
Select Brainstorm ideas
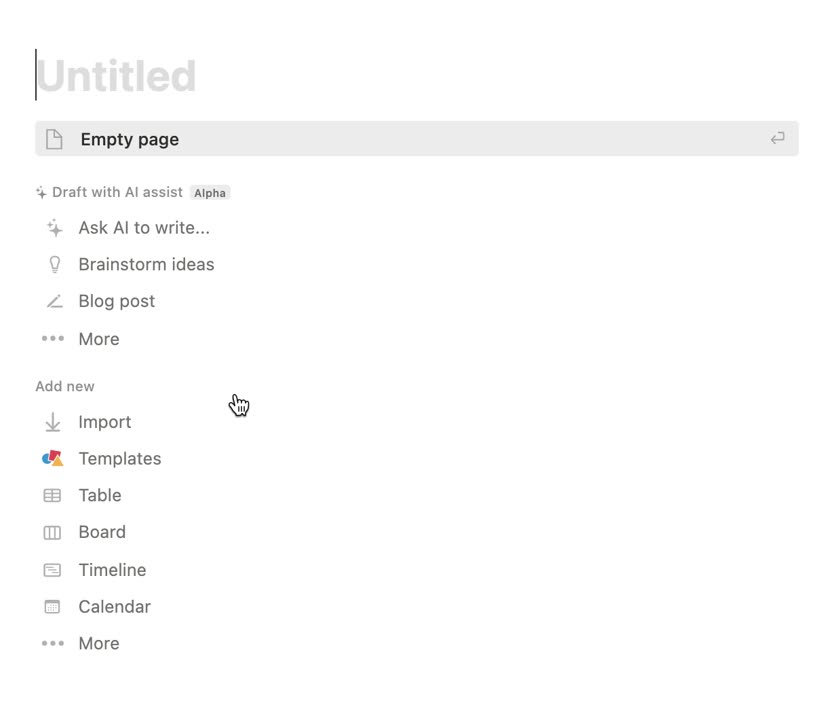click(146, 265)
